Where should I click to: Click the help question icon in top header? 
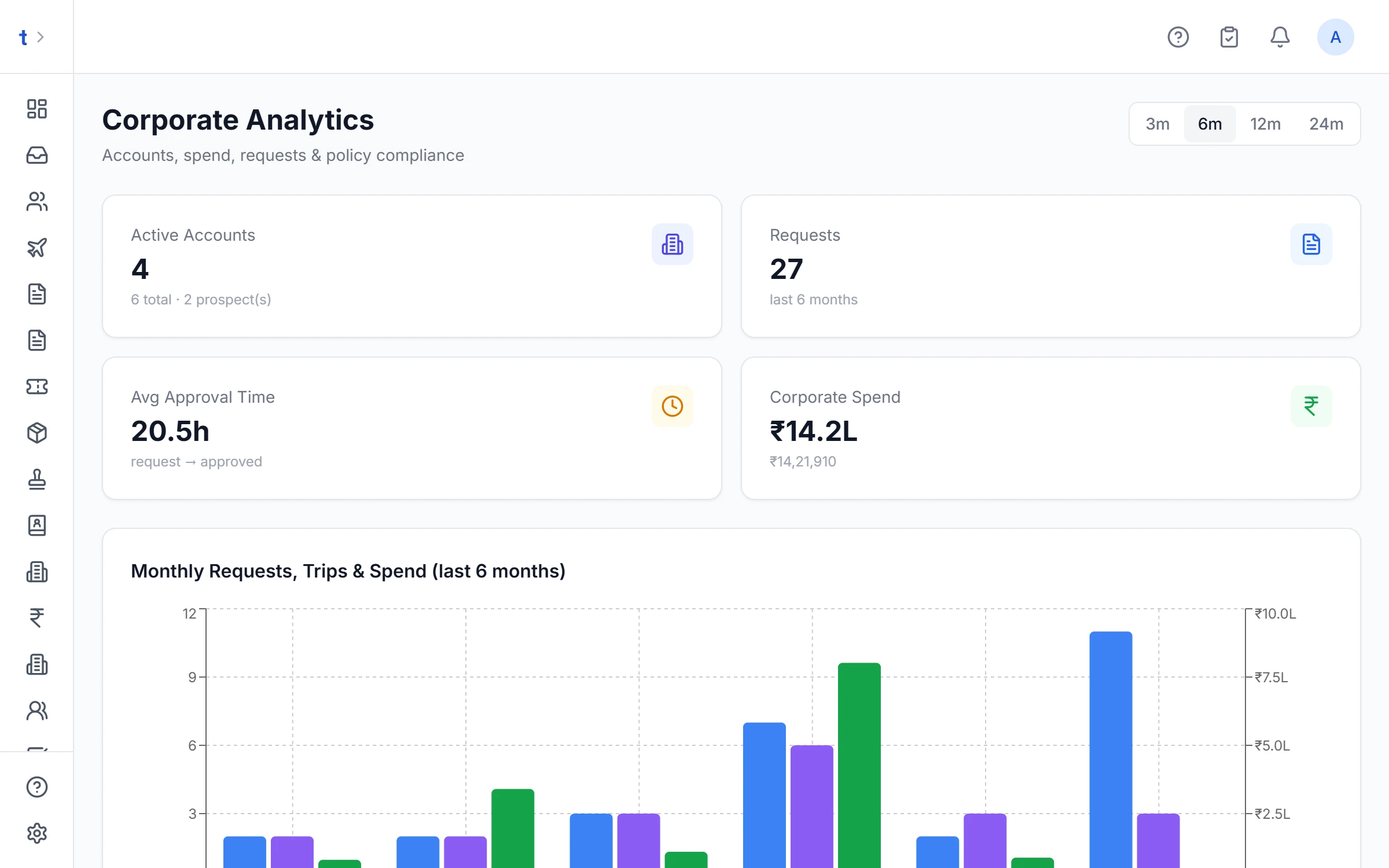[1178, 37]
